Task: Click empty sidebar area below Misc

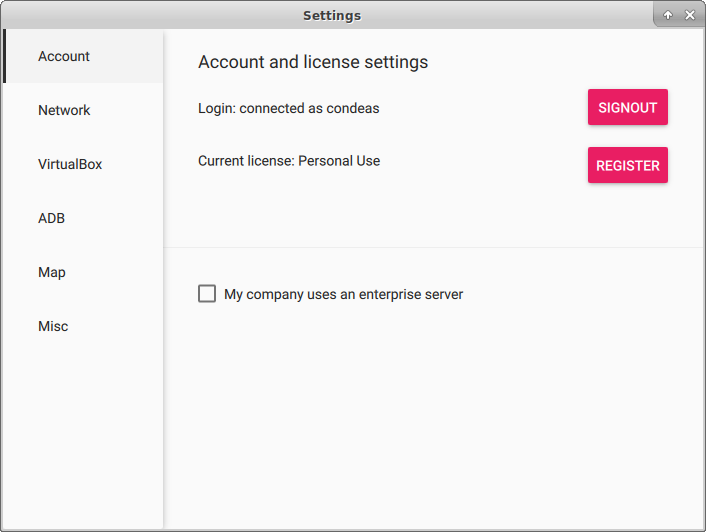Action: pyautogui.click(x=83, y=439)
